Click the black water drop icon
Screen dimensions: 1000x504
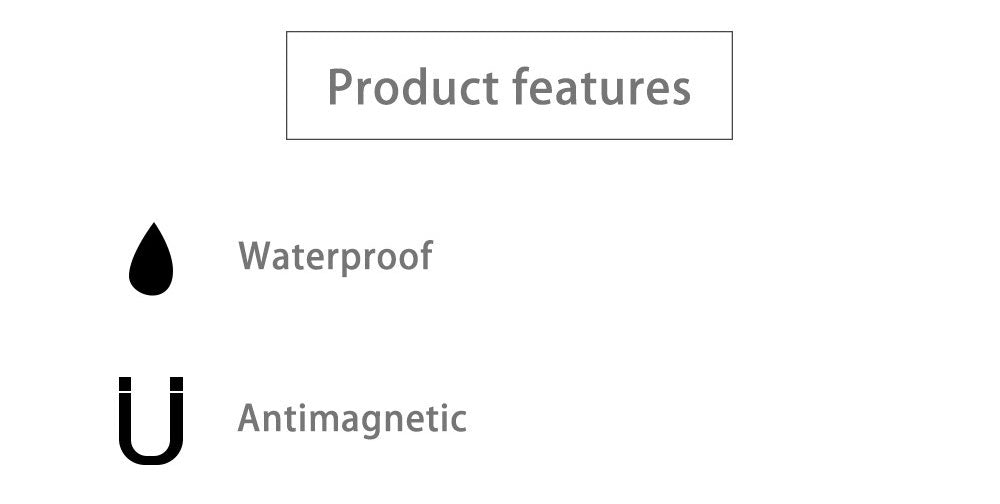(x=151, y=259)
